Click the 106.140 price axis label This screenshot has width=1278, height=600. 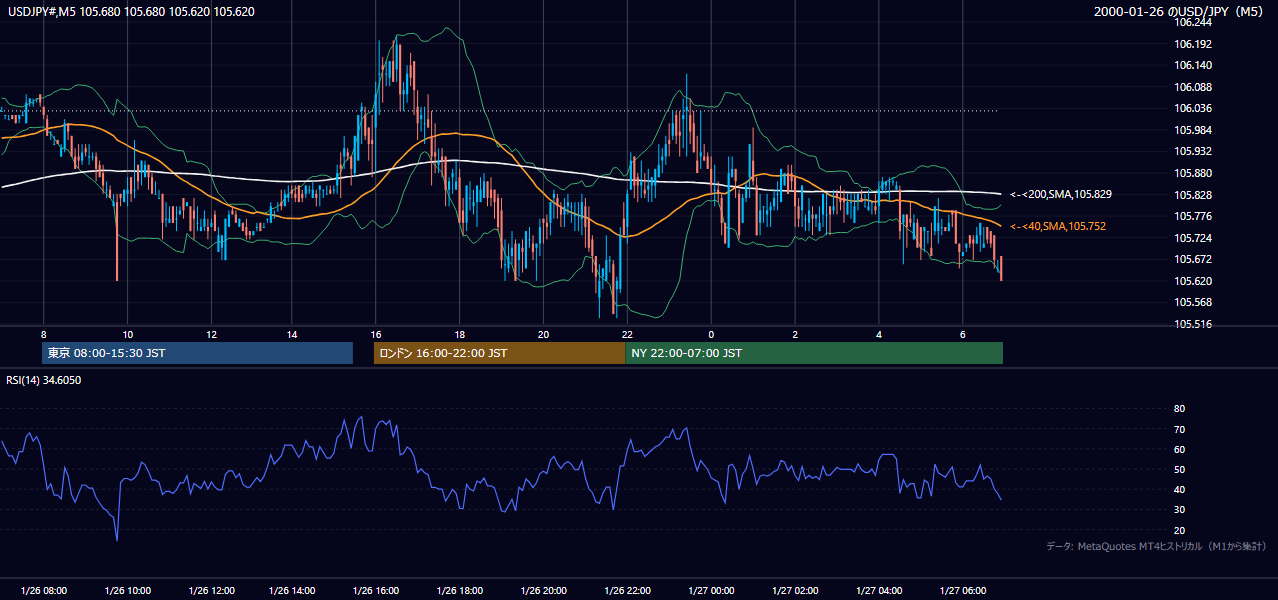tap(1194, 65)
